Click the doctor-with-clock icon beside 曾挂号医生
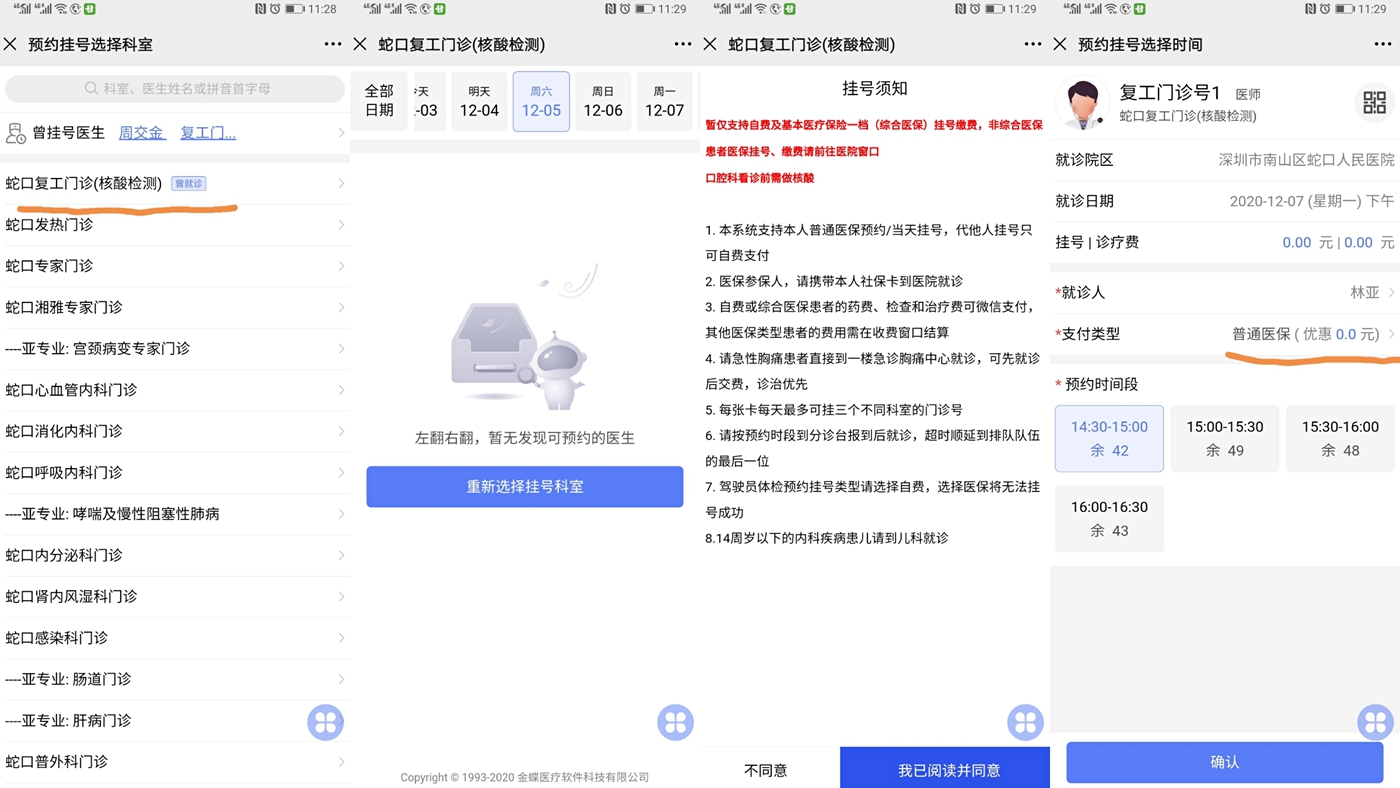 15,132
